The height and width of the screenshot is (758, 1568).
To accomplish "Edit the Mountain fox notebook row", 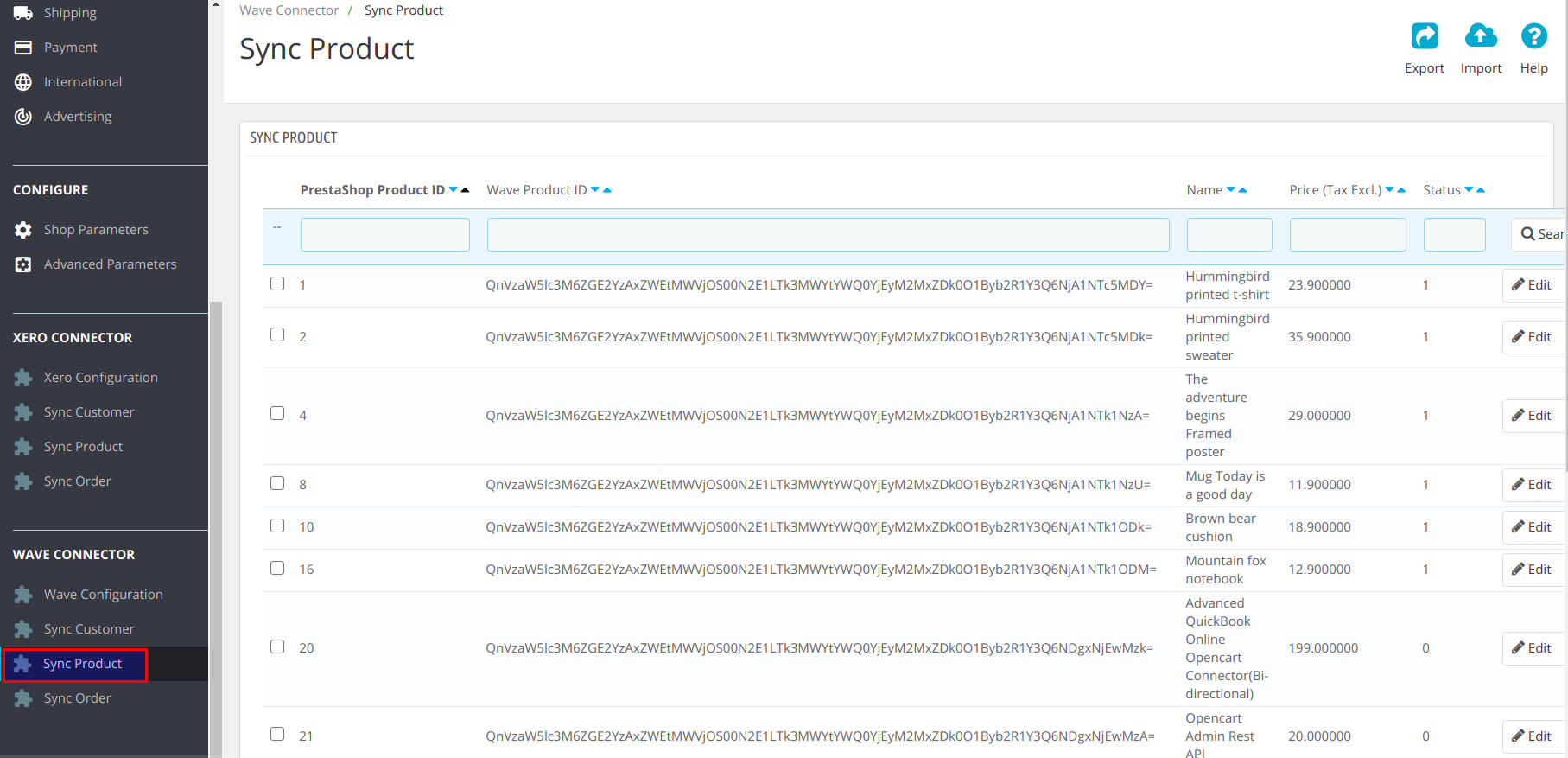I will coord(1533,570).
